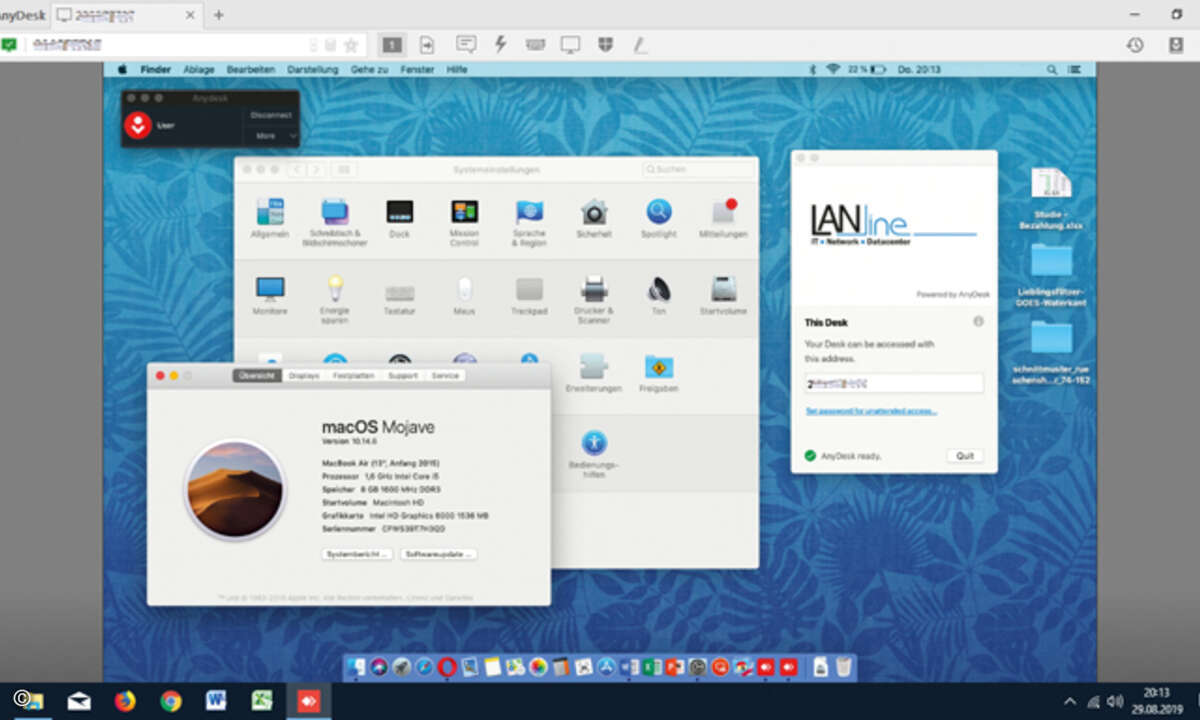1200x720 pixels.
Task: Open the AnyDesk chat toolbar icon
Action: (x=466, y=45)
